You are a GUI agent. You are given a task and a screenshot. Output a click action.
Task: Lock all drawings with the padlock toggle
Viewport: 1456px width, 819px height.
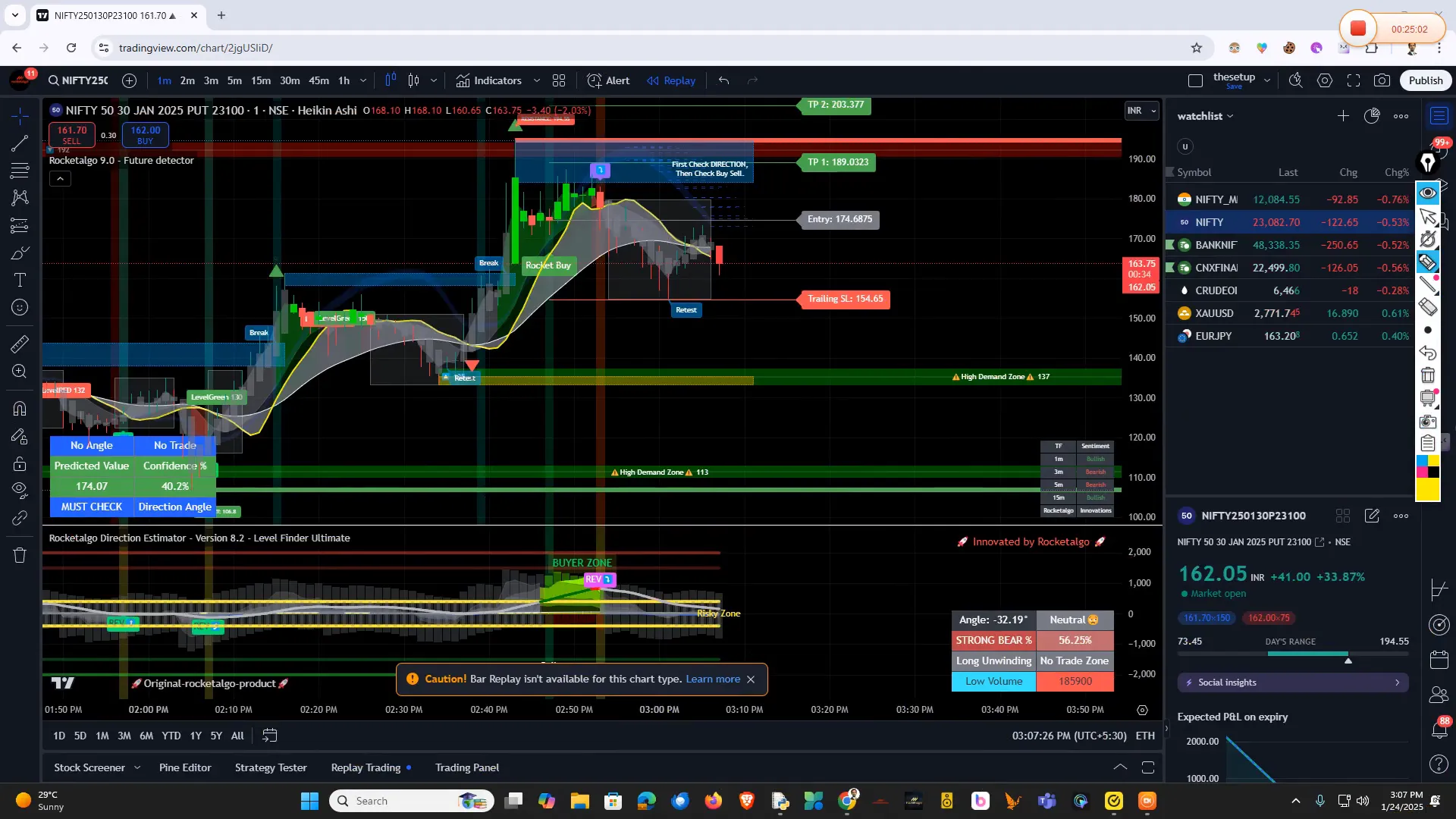(20, 464)
